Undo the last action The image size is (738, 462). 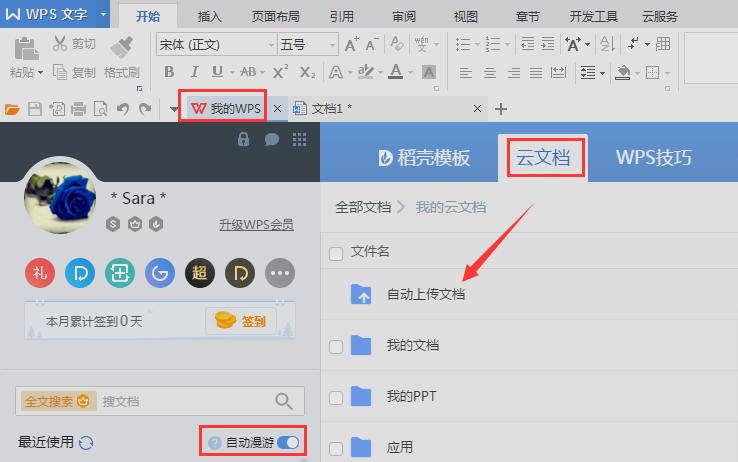coord(123,109)
